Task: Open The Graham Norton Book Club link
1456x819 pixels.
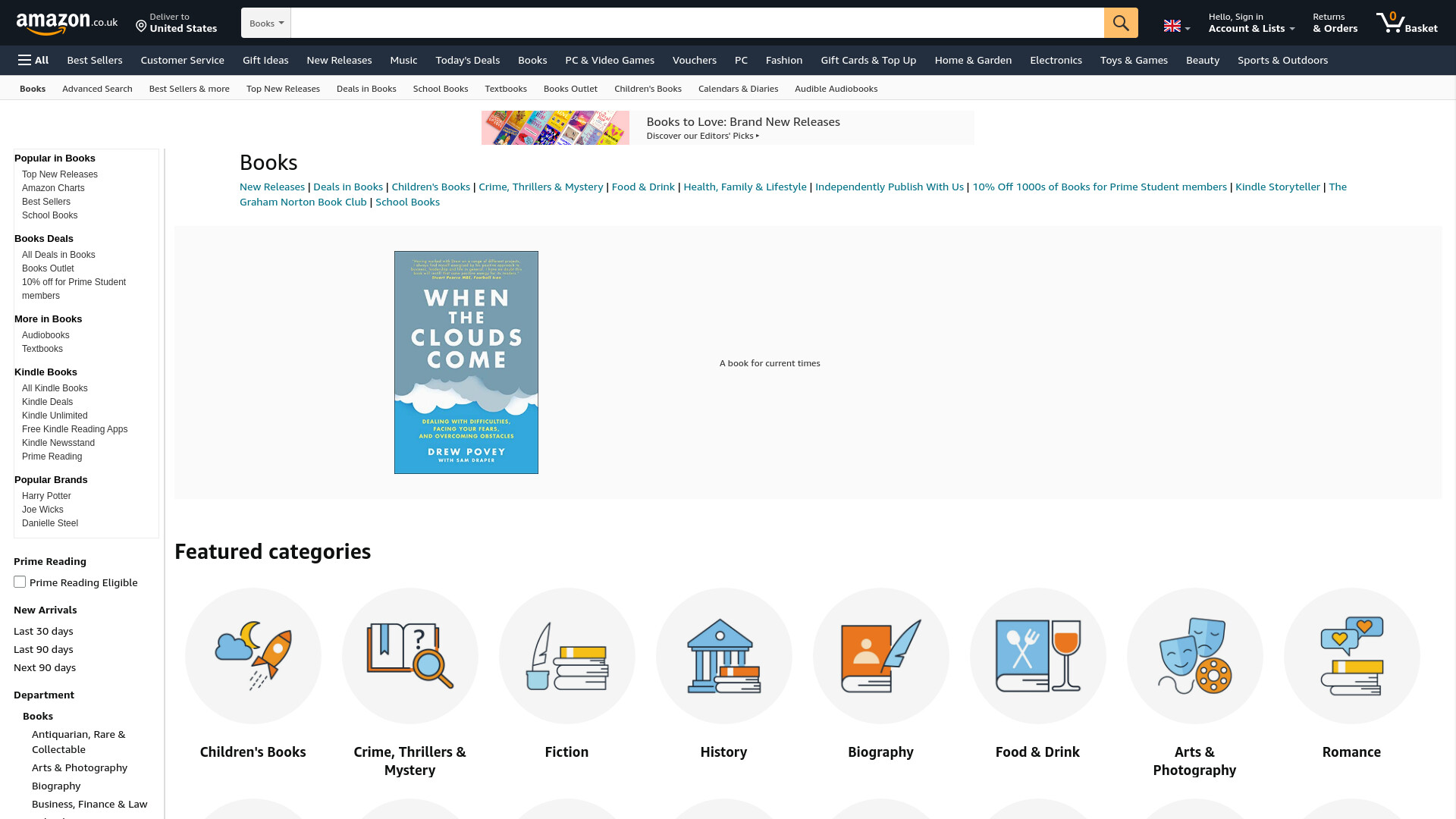Action: [x=303, y=202]
